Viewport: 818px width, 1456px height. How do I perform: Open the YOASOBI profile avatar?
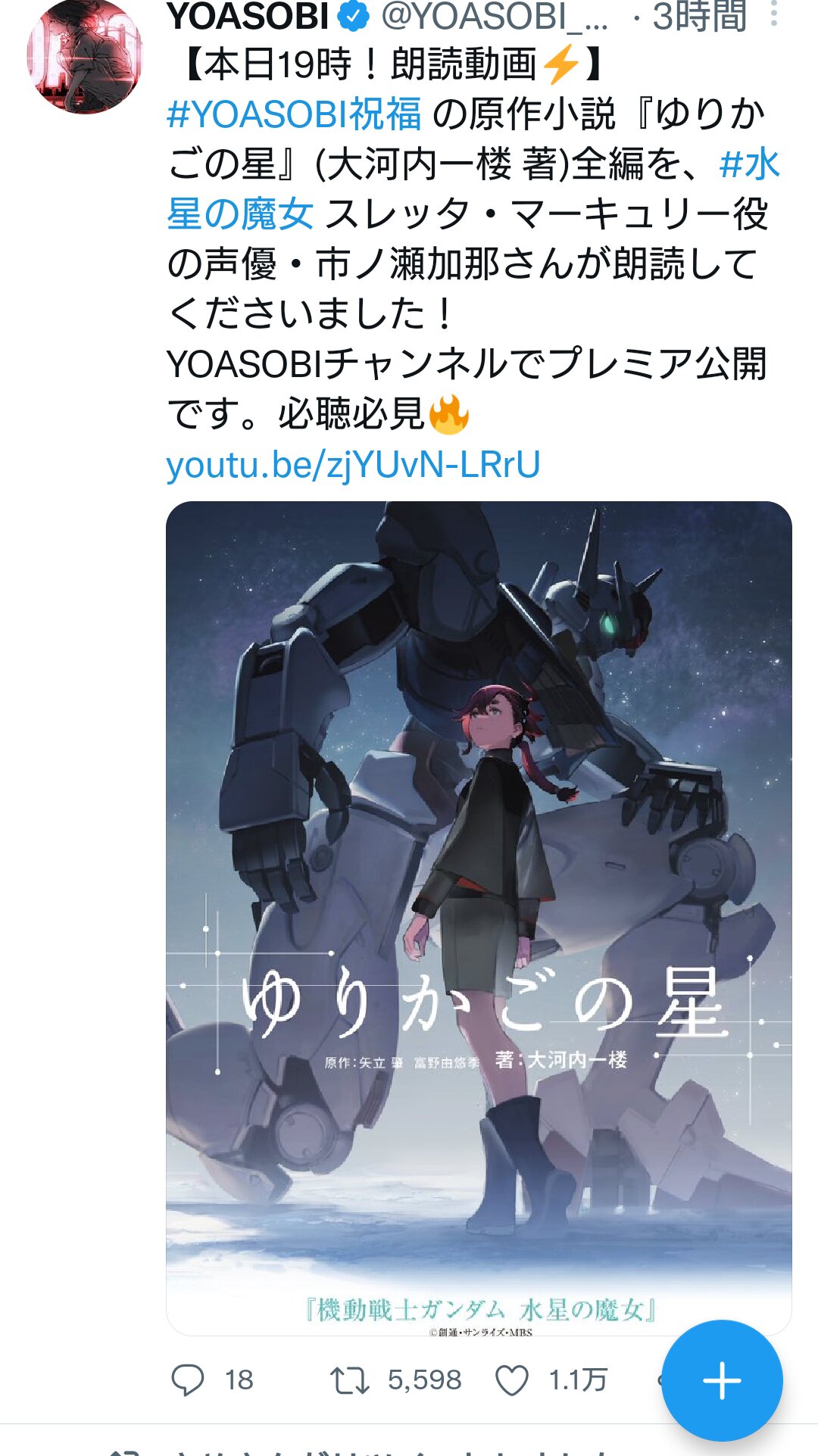pos(85,57)
